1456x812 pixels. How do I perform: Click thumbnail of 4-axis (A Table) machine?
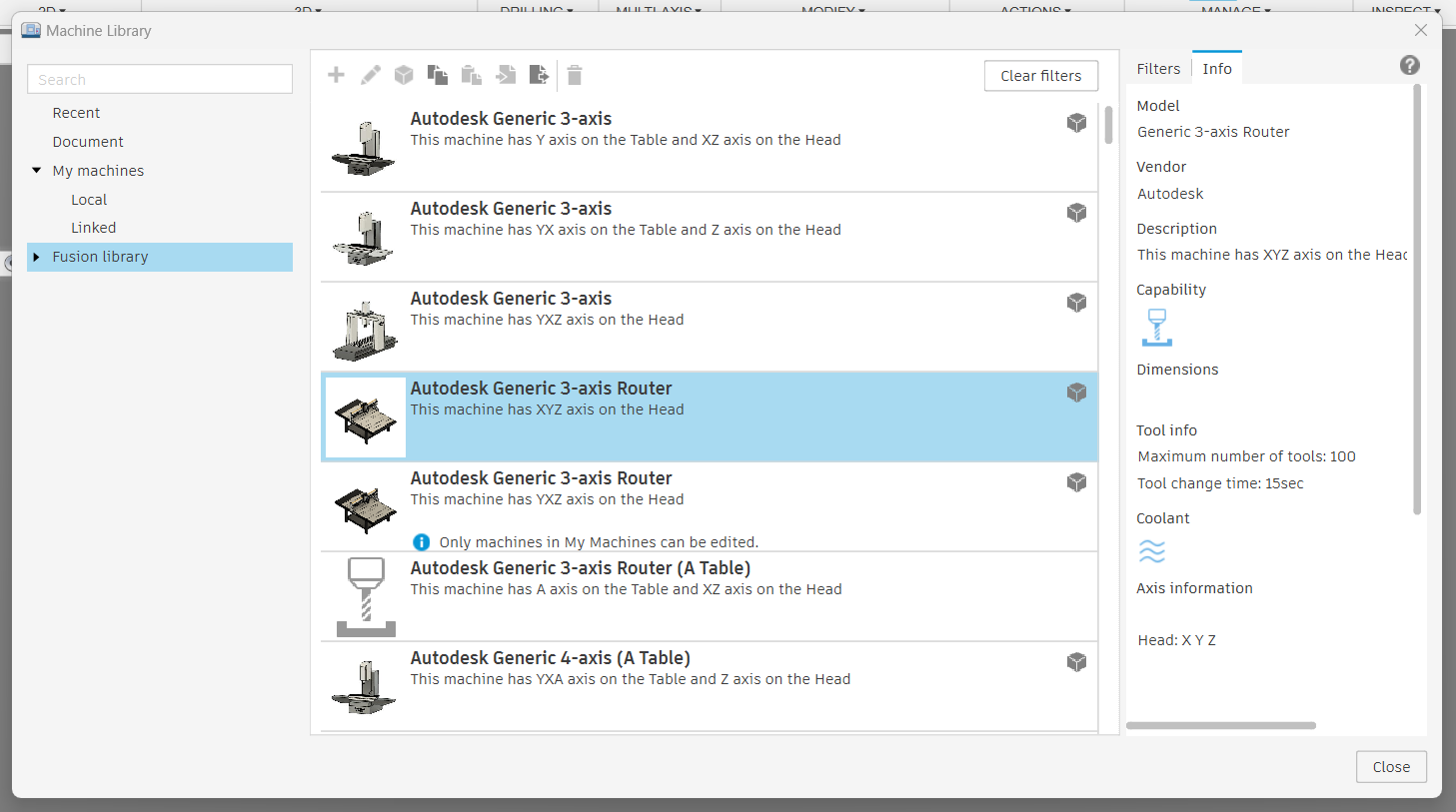364,687
